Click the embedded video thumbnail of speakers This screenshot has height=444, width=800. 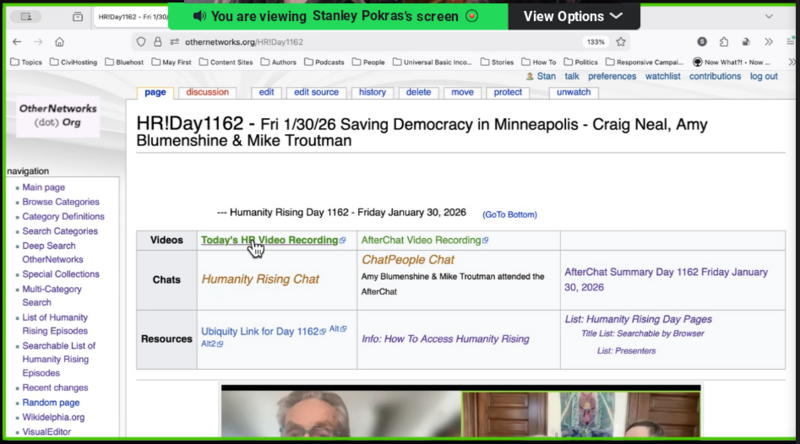(461, 411)
